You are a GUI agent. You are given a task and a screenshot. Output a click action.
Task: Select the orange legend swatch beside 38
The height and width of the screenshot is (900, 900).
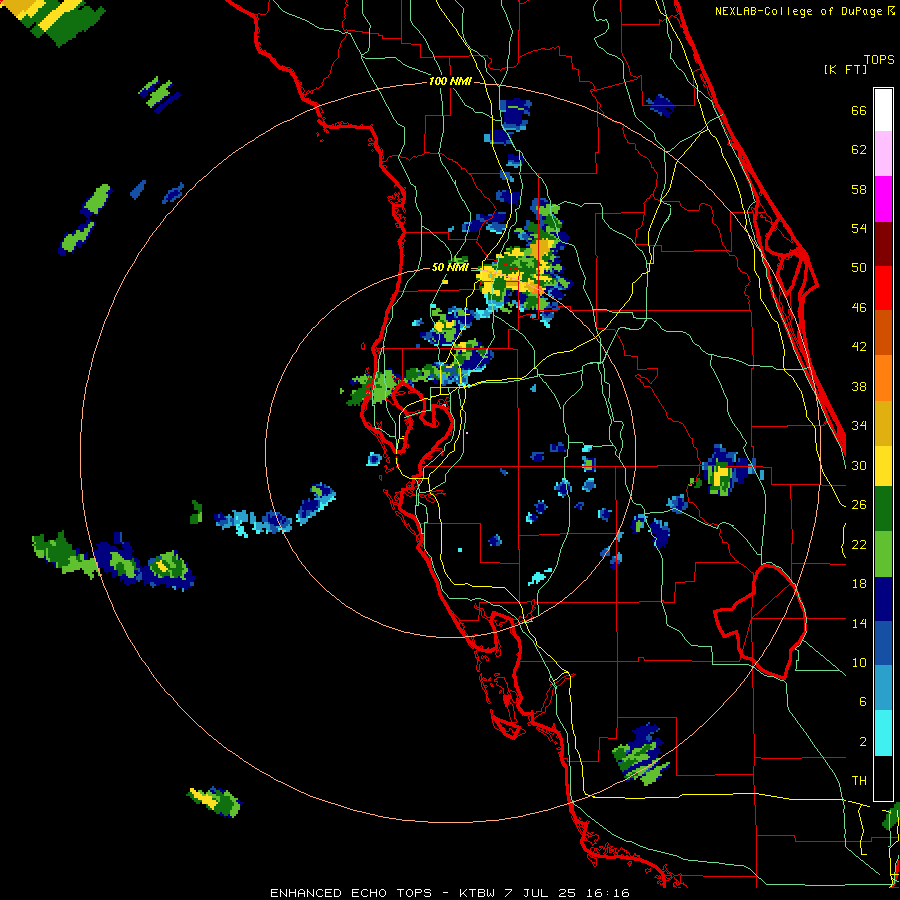883,378
